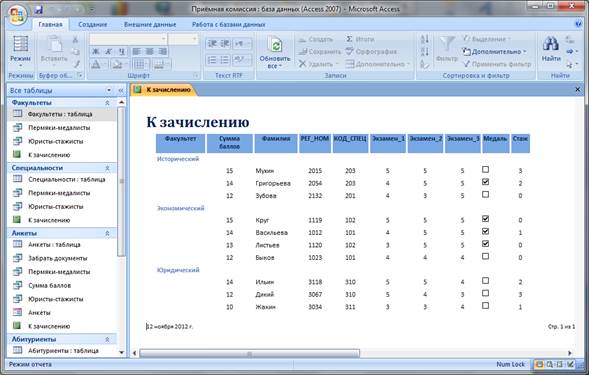Collapse the navigation pane with « button
The width and height of the screenshot is (589, 375).
(121, 90)
